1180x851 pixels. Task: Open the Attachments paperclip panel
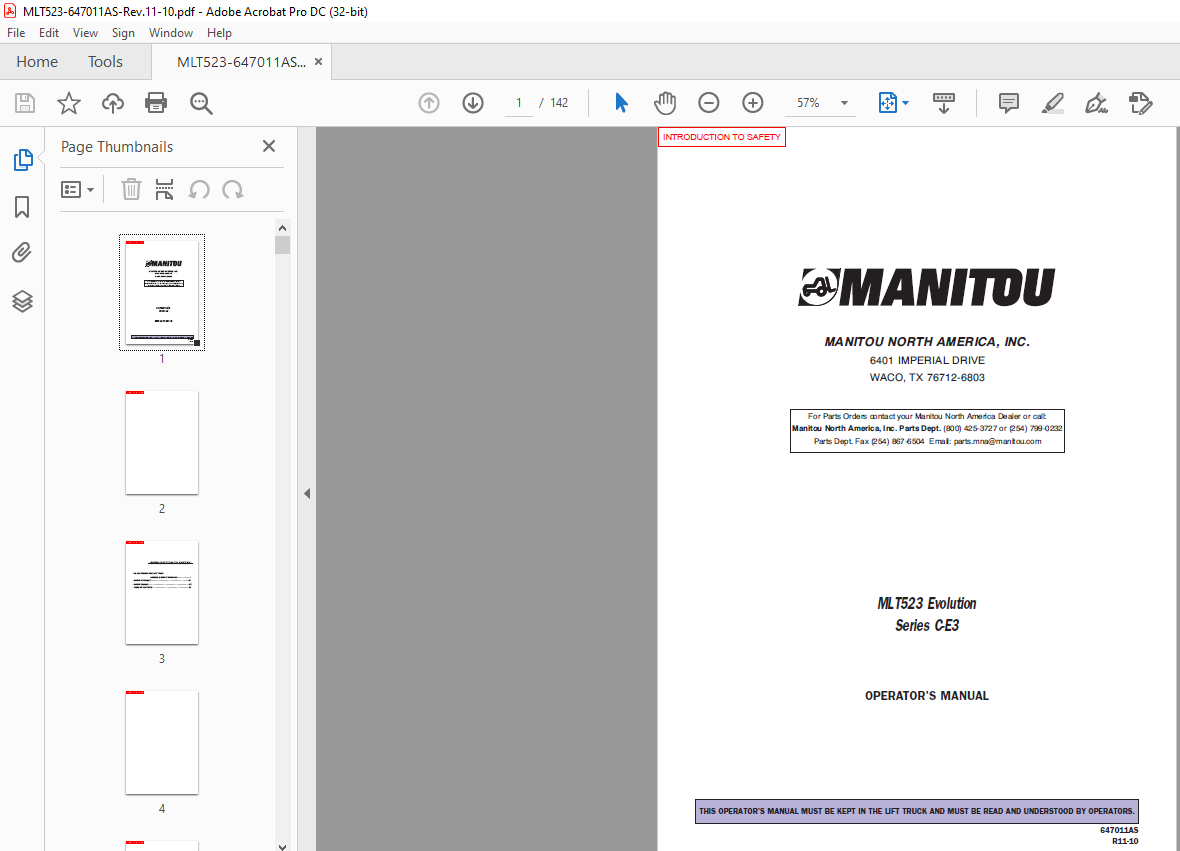22,253
